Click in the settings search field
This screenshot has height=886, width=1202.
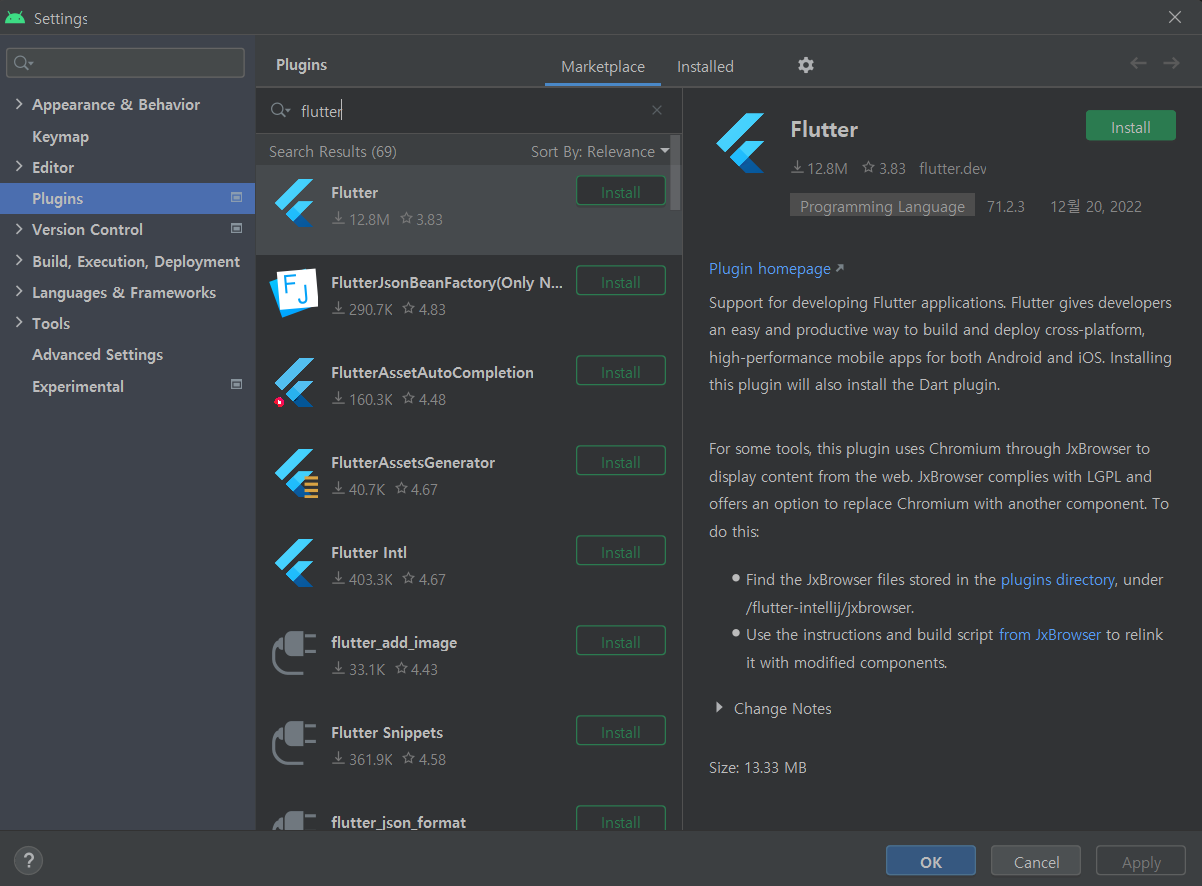click(x=125, y=63)
